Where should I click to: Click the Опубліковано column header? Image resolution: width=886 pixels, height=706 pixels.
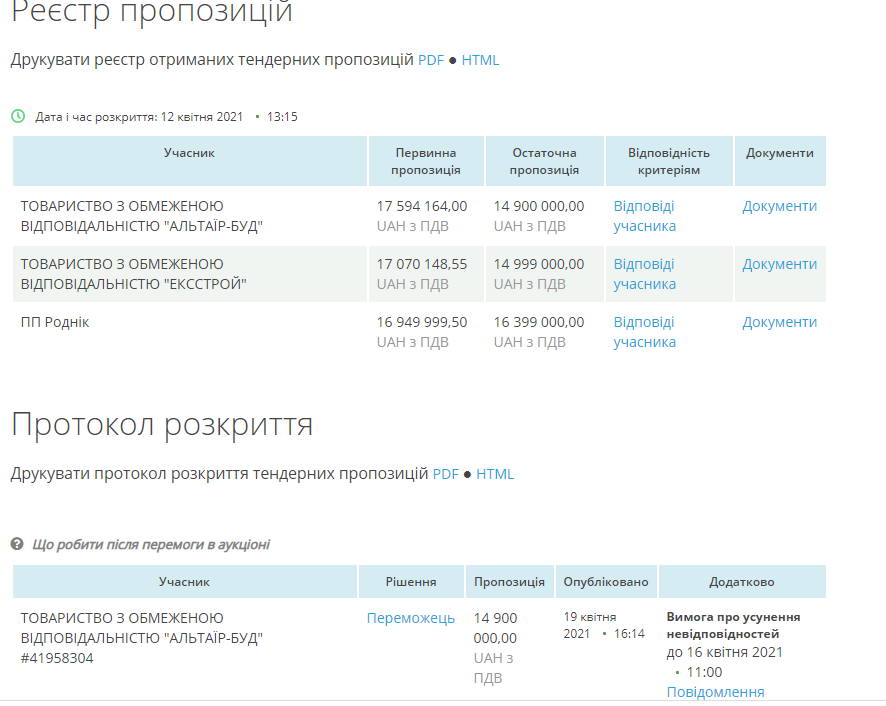click(605, 582)
